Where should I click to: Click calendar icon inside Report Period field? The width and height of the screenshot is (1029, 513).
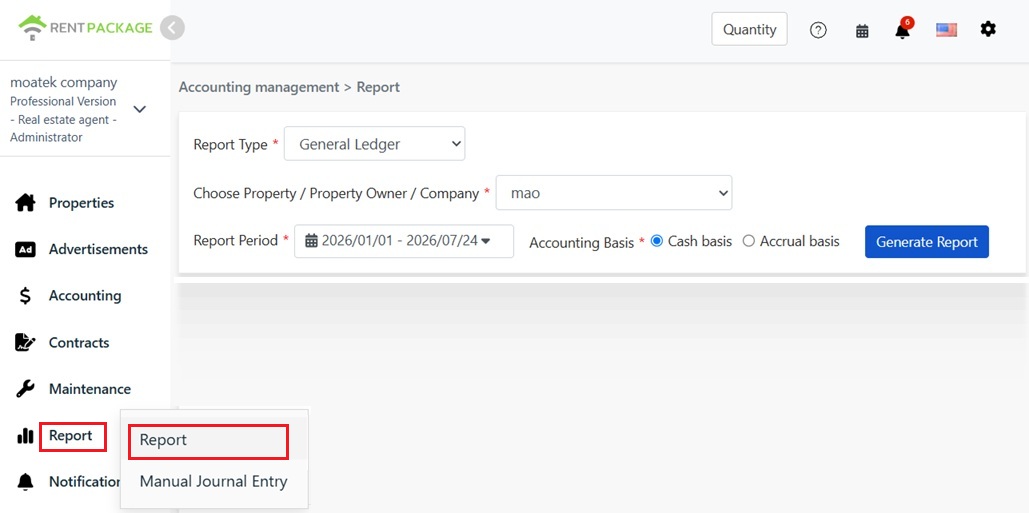[x=312, y=241]
